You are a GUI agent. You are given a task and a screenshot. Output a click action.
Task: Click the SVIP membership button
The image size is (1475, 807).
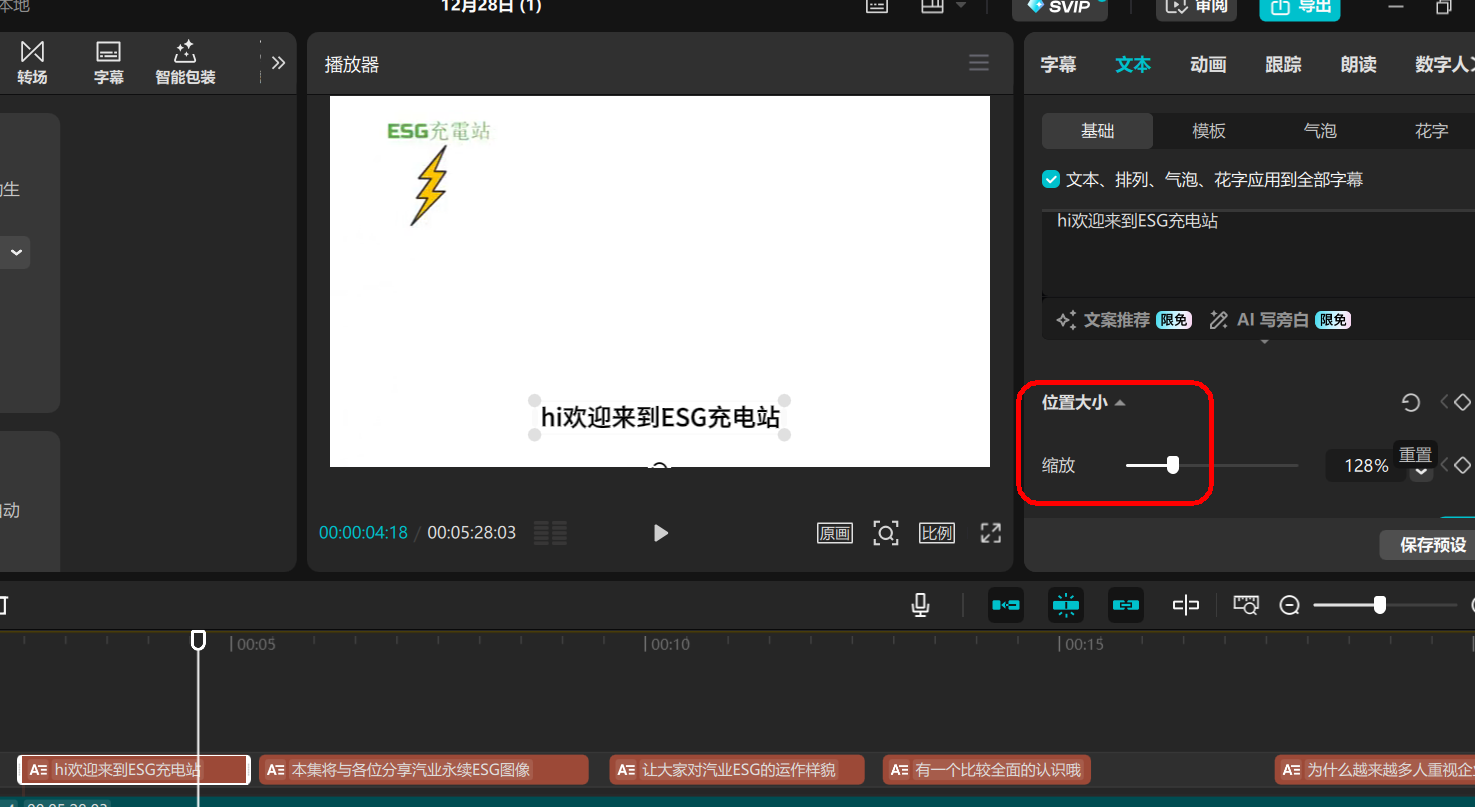pyautogui.click(x=1060, y=8)
